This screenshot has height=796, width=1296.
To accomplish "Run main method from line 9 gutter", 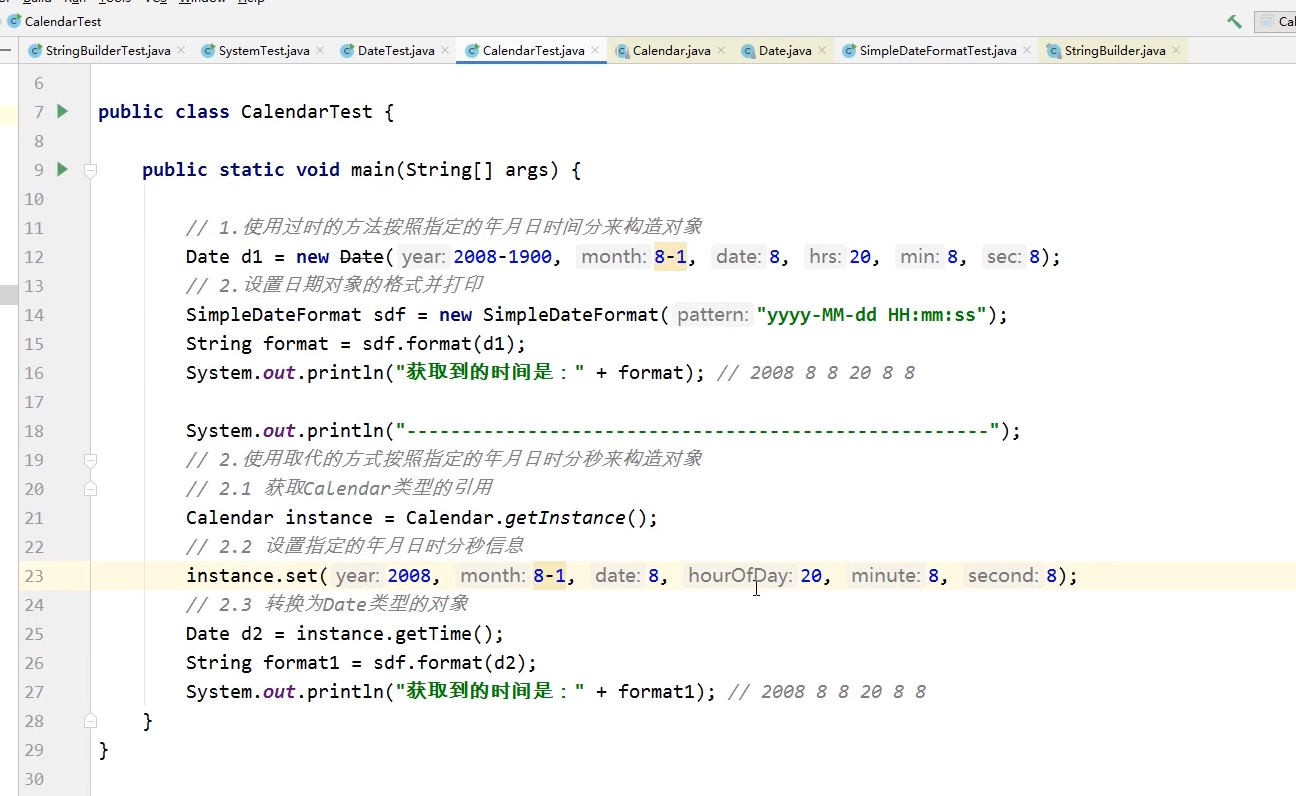I will point(63,169).
